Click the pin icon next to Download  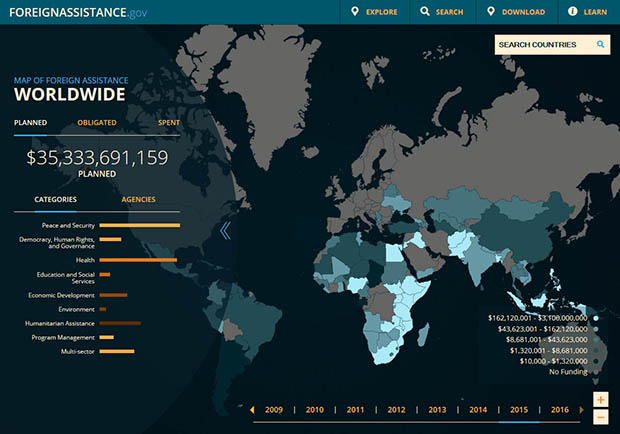pyautogui.click(x=490, y=12)
